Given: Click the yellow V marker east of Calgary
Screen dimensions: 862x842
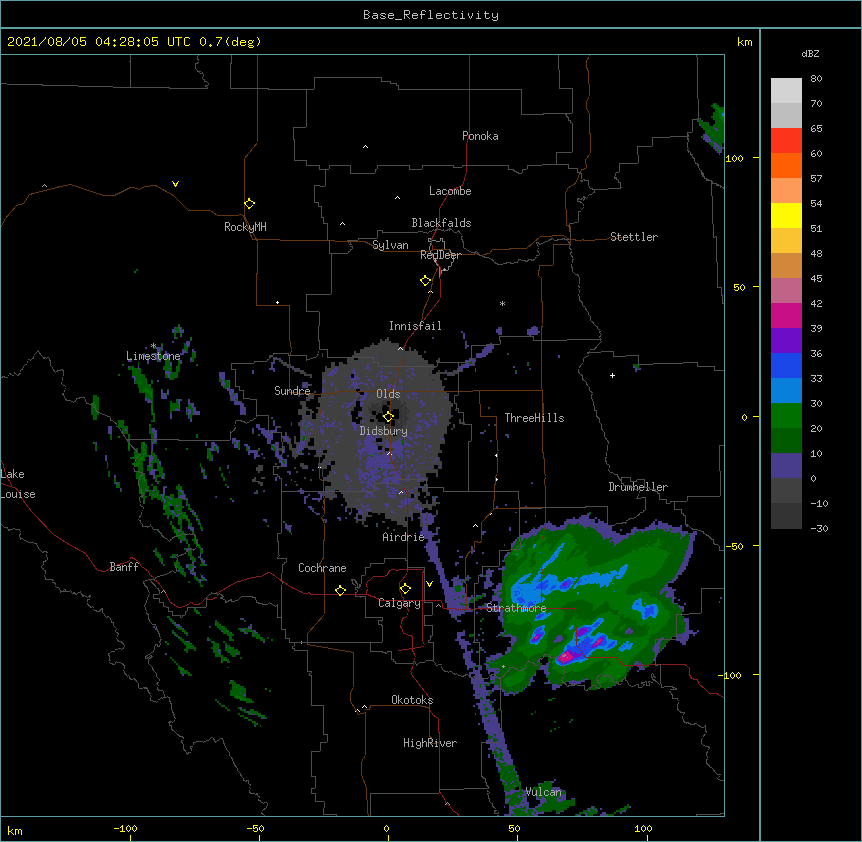Looking at the screenshot, I should pos(429,584).
